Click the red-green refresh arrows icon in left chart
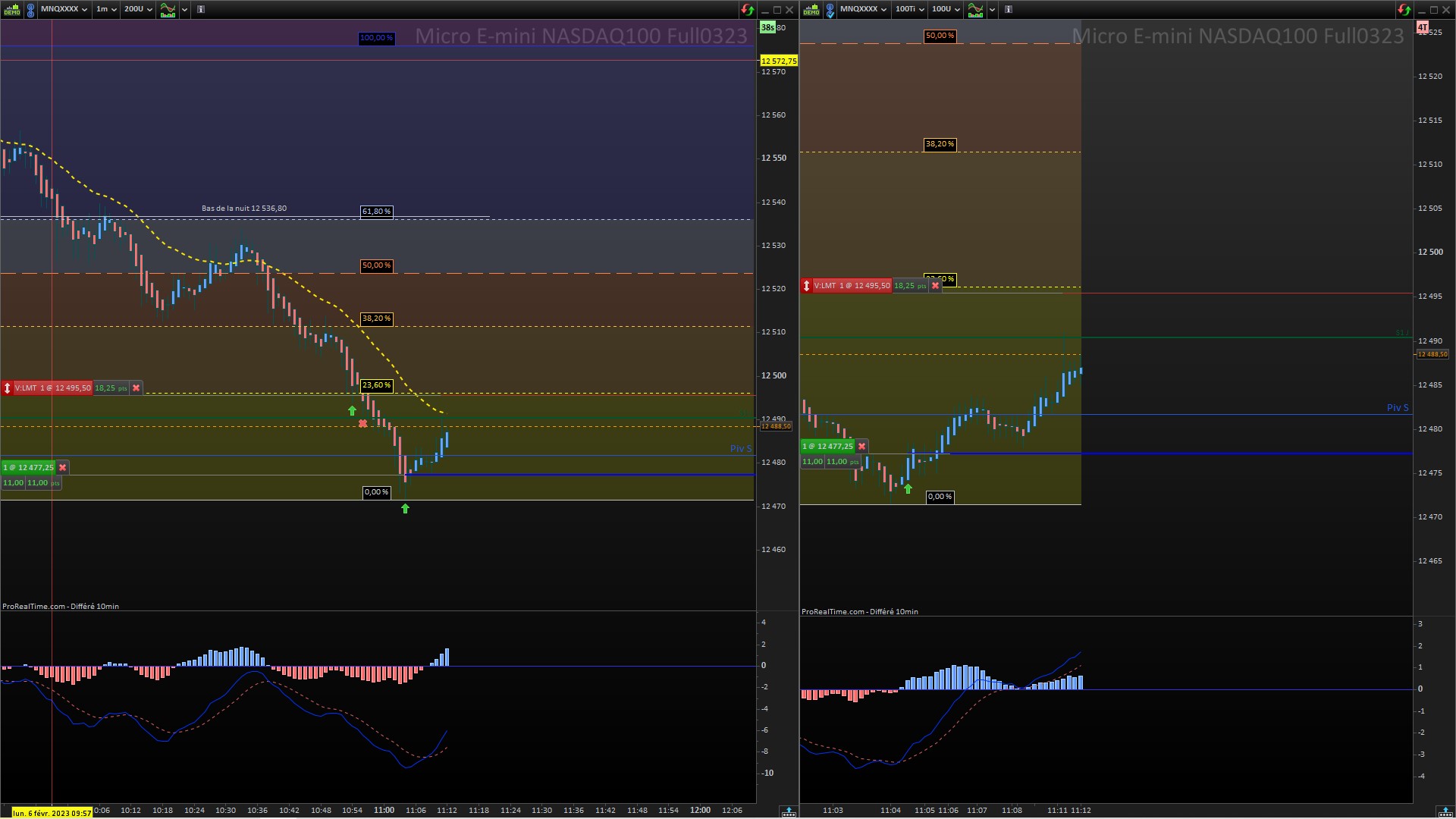Image resolution: width=1456 pixels, height=819 pixels. point(748,10)
